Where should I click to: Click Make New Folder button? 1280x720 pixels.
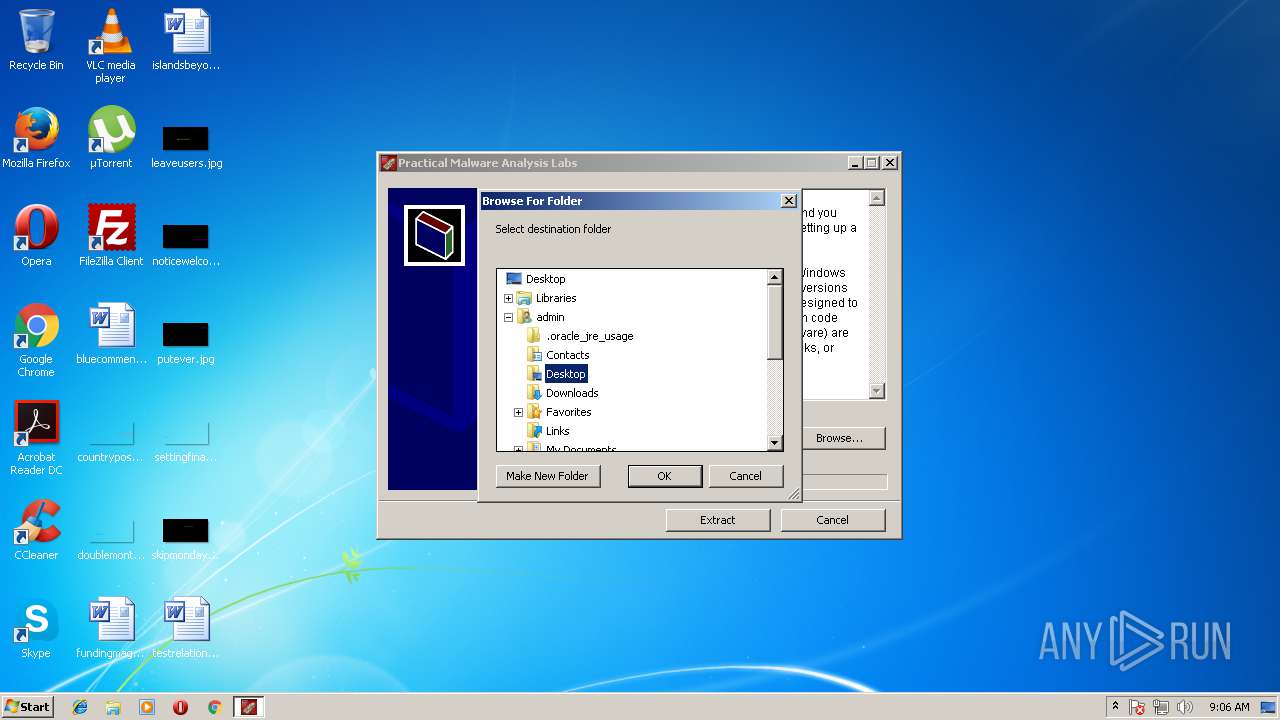pyautogui.click(x=547, y=476)
